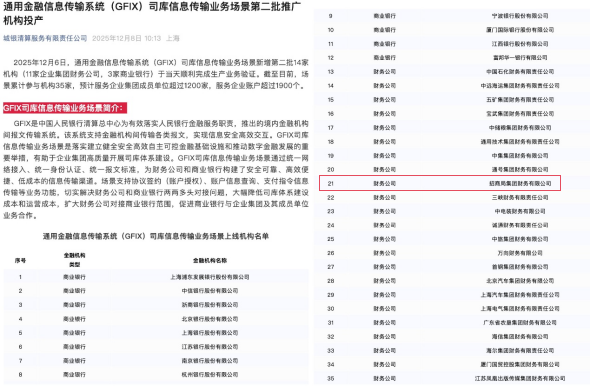Select 广东省农垦集团财务有限公司 in row 31
Screen dimensions: 591x386
pos(520,323)
